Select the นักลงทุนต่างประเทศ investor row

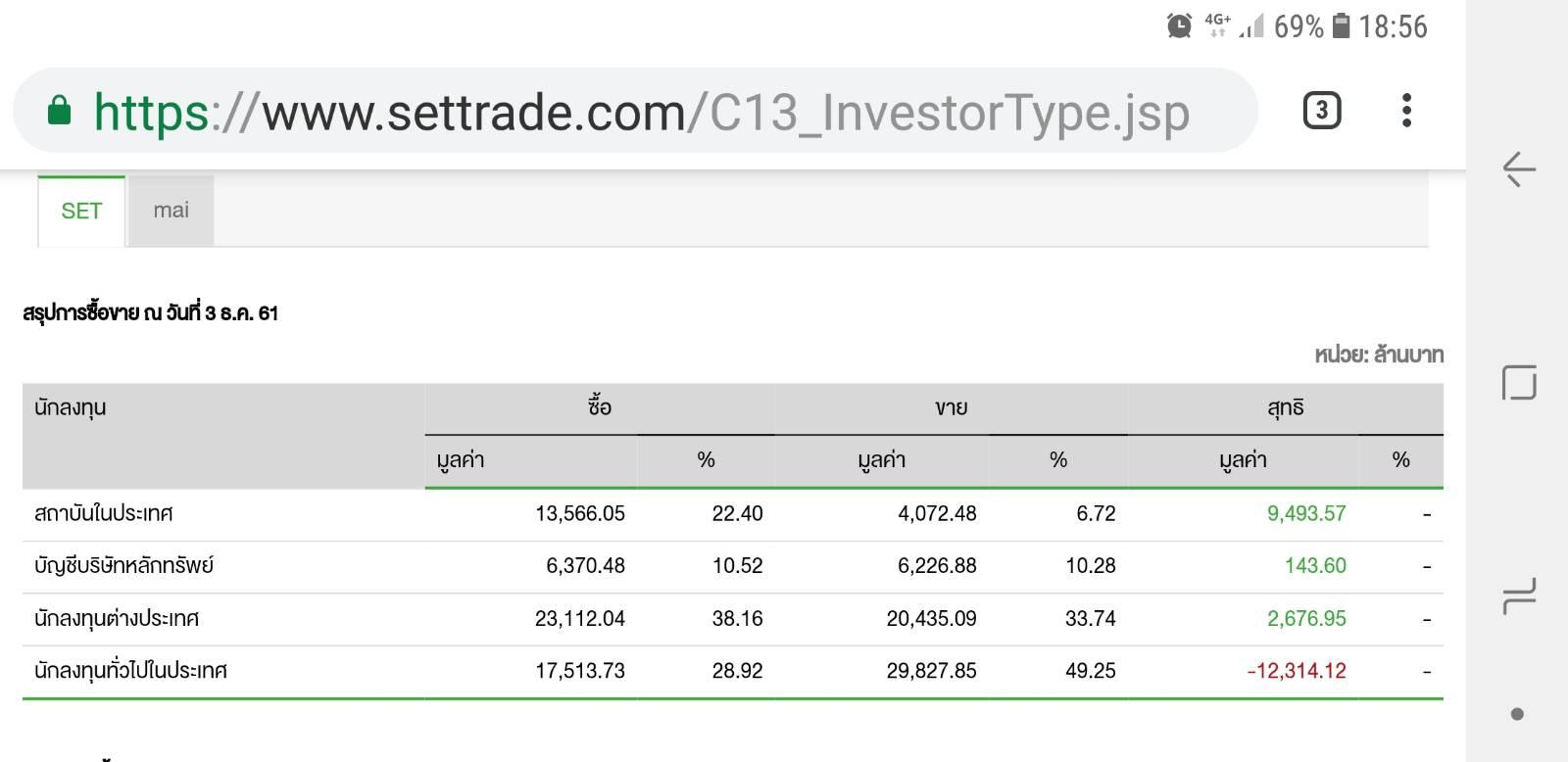tap(117, 619)
